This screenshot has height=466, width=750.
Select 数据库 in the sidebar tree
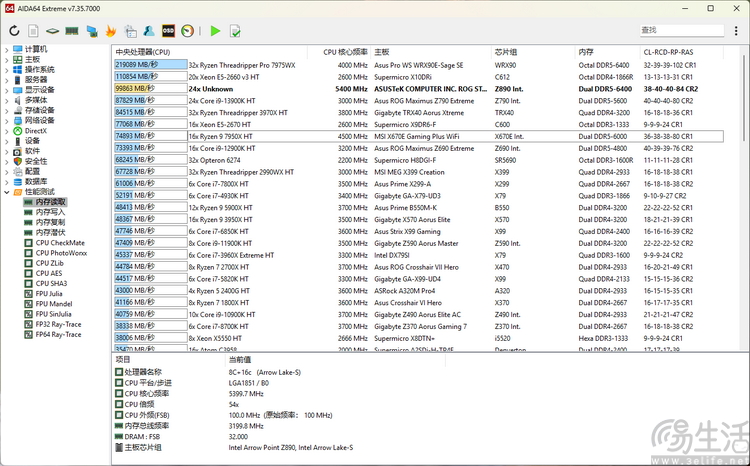pyautogui.click(x=36, y=181)
